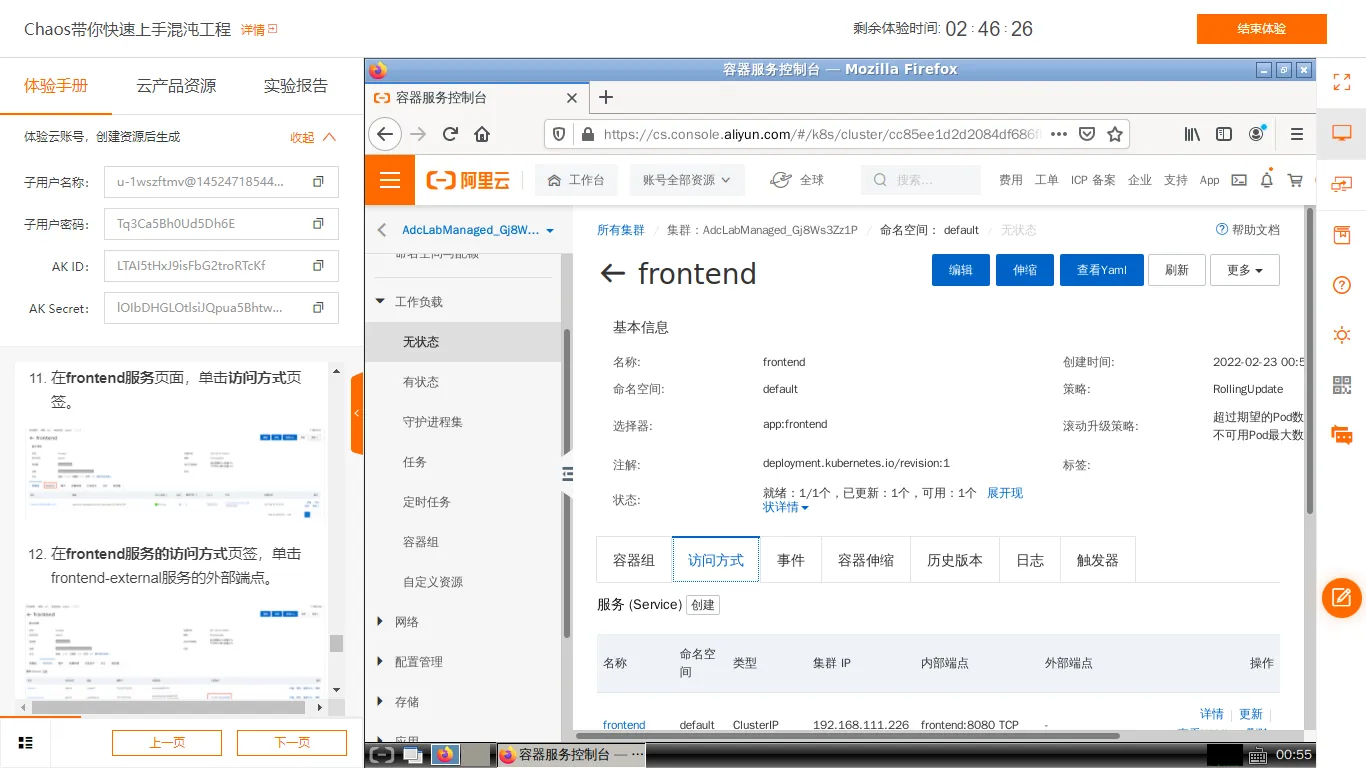Click 刷新 button

[1177, 270]
